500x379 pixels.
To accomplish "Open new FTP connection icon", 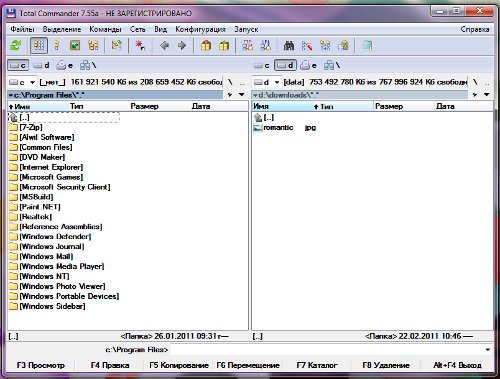I will (x=266, y=45).
